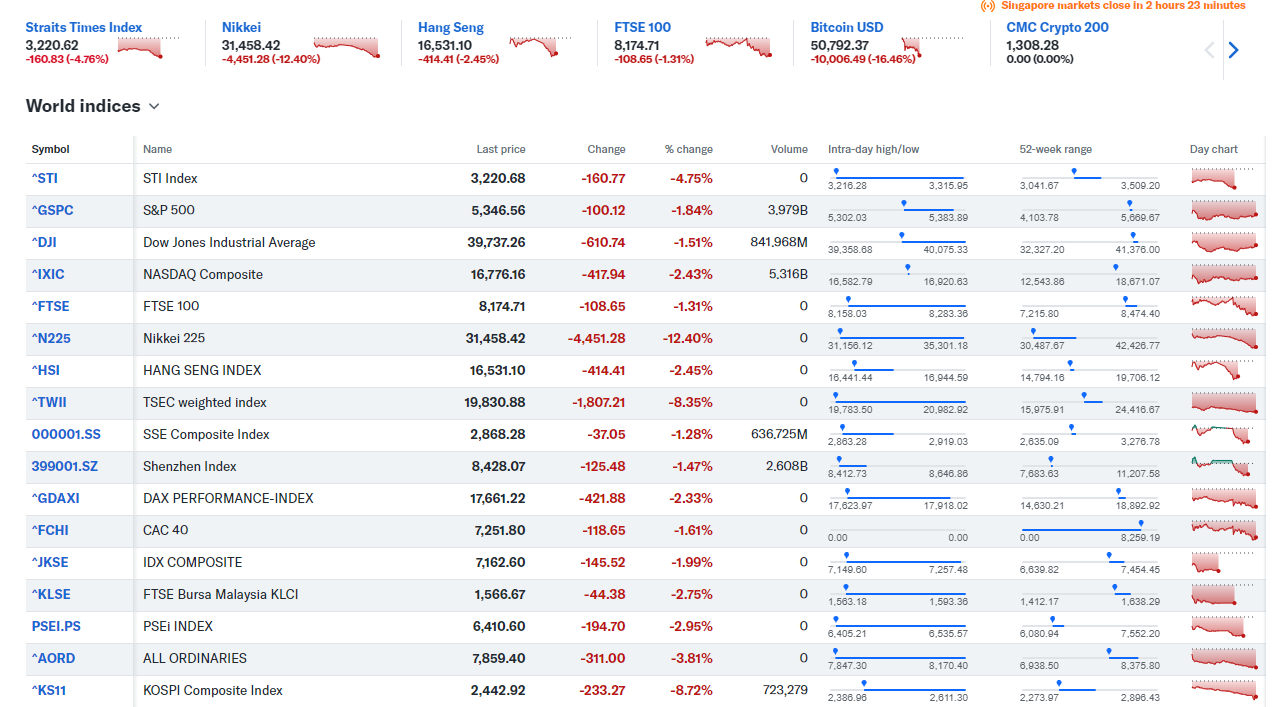This screenshot has height=707, width=1288.
Task: Click the STI Index 52-week range marker
Action: (1074, 172)
